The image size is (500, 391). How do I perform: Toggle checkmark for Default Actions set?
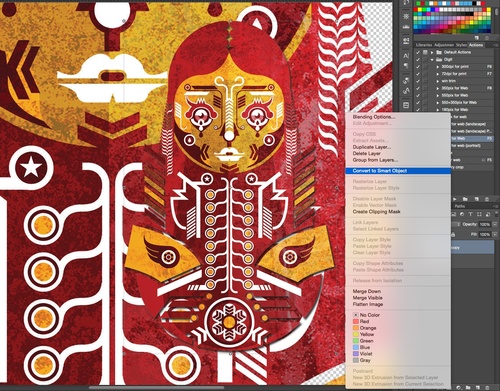[418, 52]
